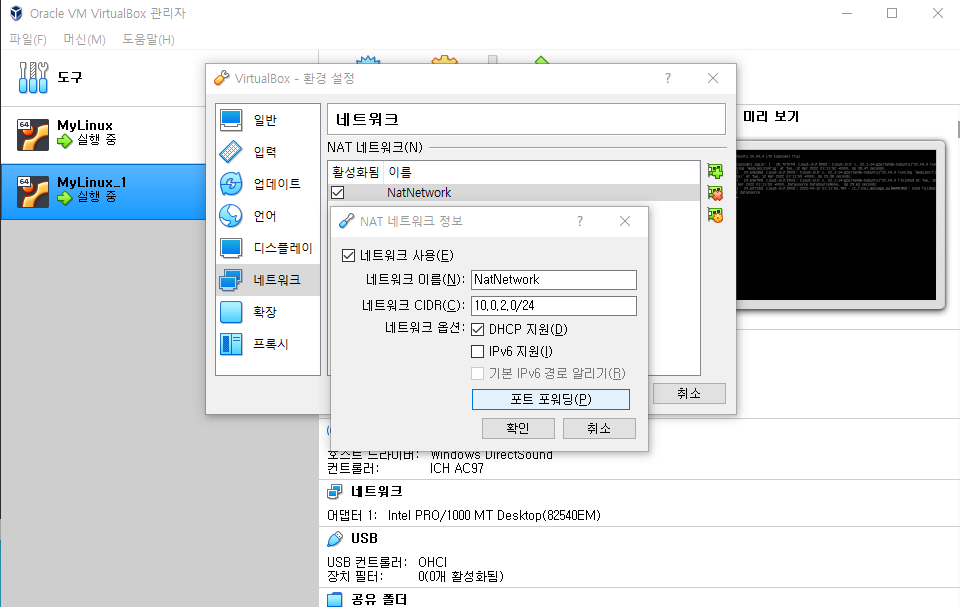
Task: Select the 일반 (General) settings icon
Action: (x=231, y=120)
